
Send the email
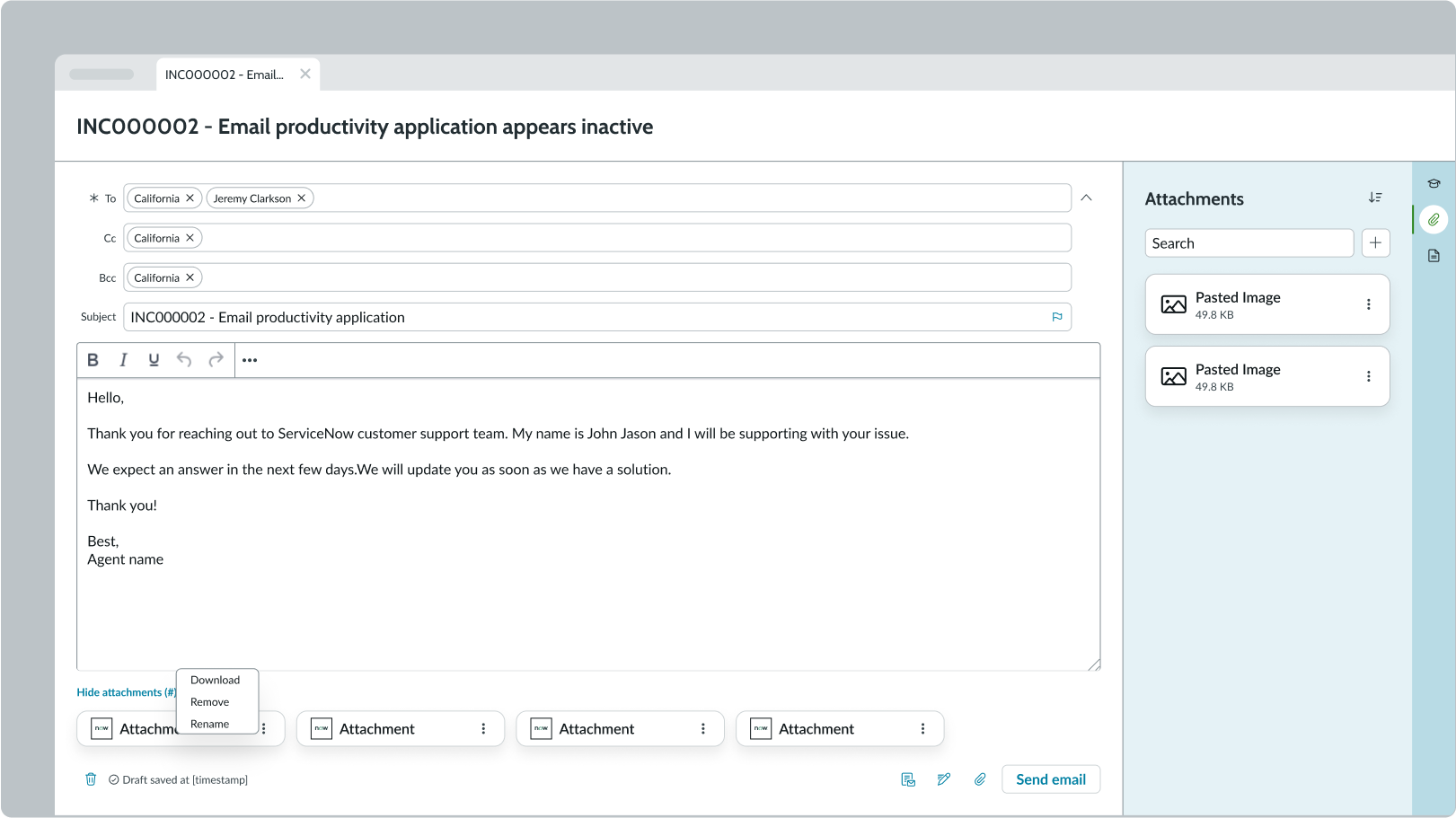click(x=1051, y=779)
